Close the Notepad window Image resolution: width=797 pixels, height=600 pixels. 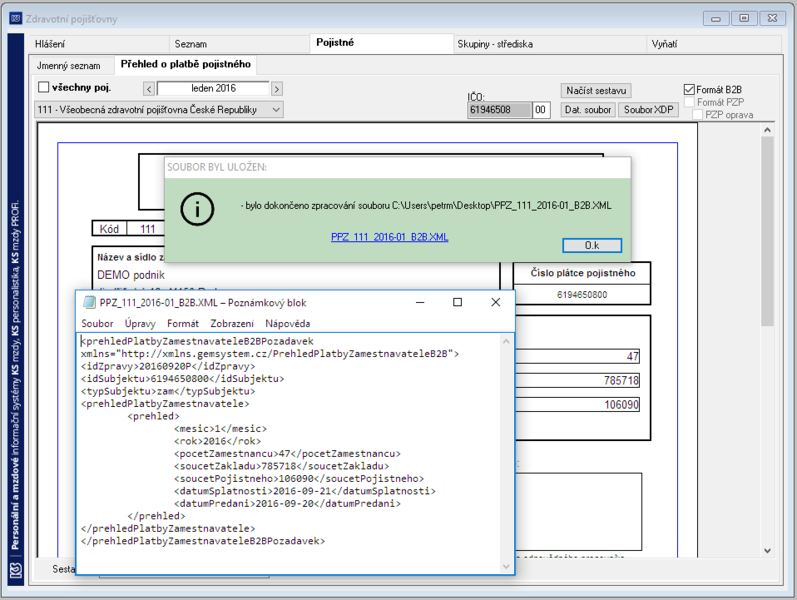coord(496,303)
